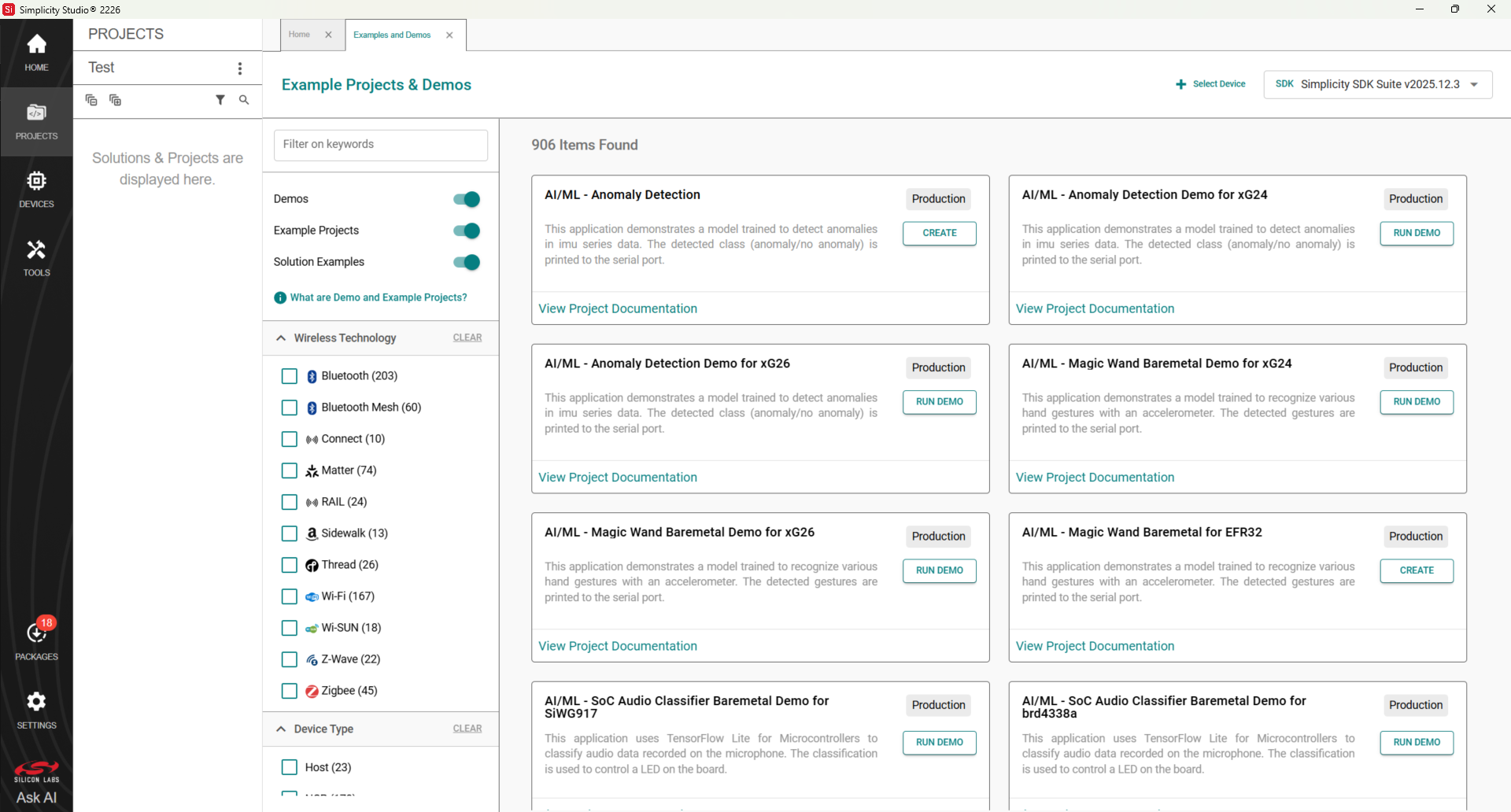The image size is (1511, 812).
Task: Click the projects filter funnel icon
Action: pyautogui.click(x=220, y=100)
